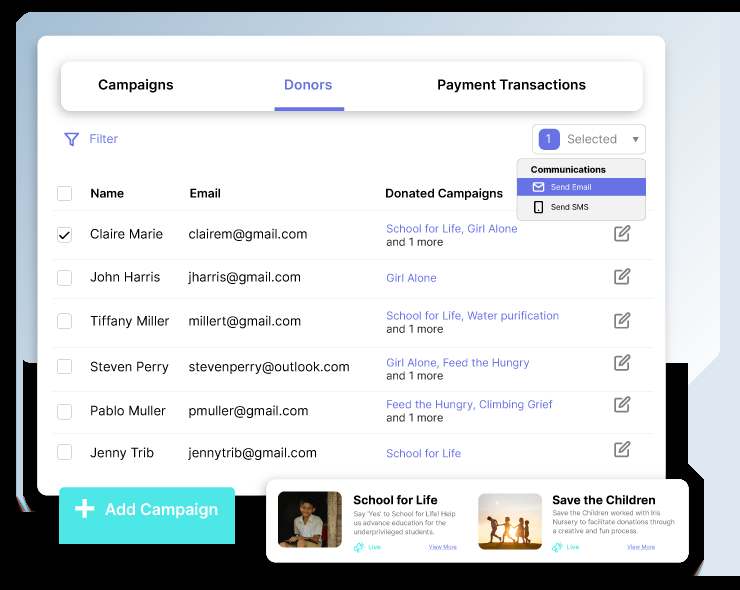Screen dimensions: 740x590
Task: Open edit icon for John Harris row
Action: point(622,277)
